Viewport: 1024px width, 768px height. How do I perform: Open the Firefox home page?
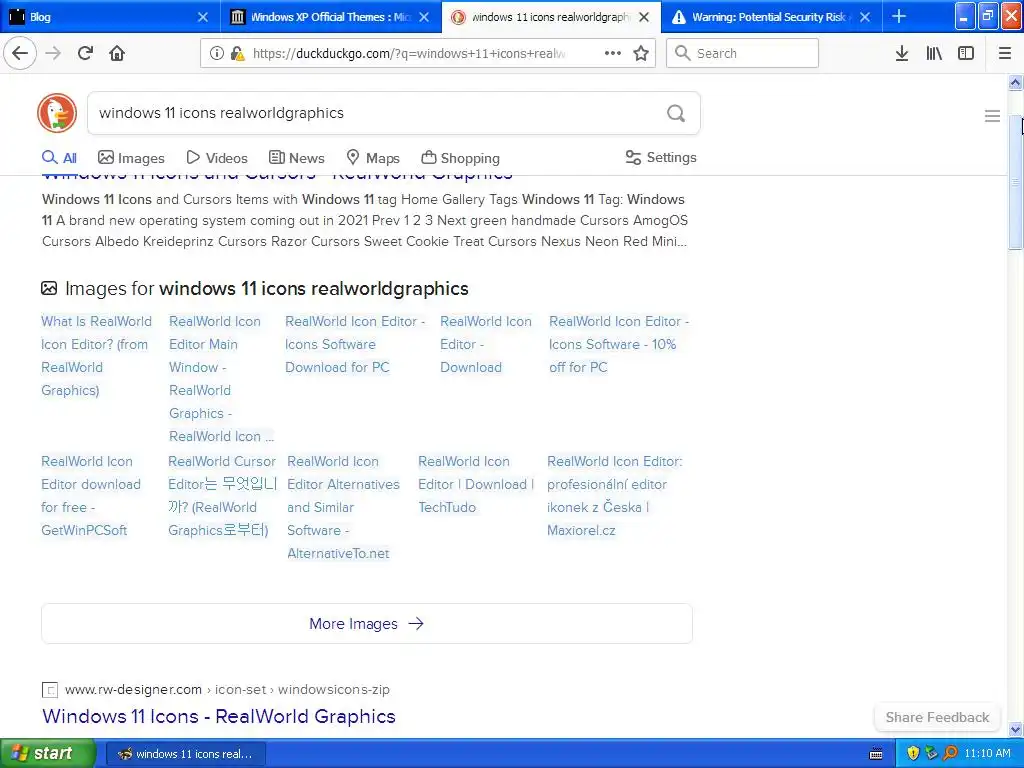pyautogui.click(x=117, y=53)
